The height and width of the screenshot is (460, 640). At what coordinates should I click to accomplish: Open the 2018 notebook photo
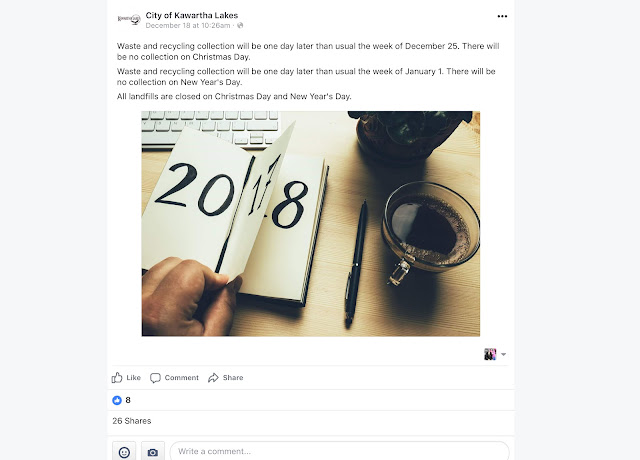point(311,224)
